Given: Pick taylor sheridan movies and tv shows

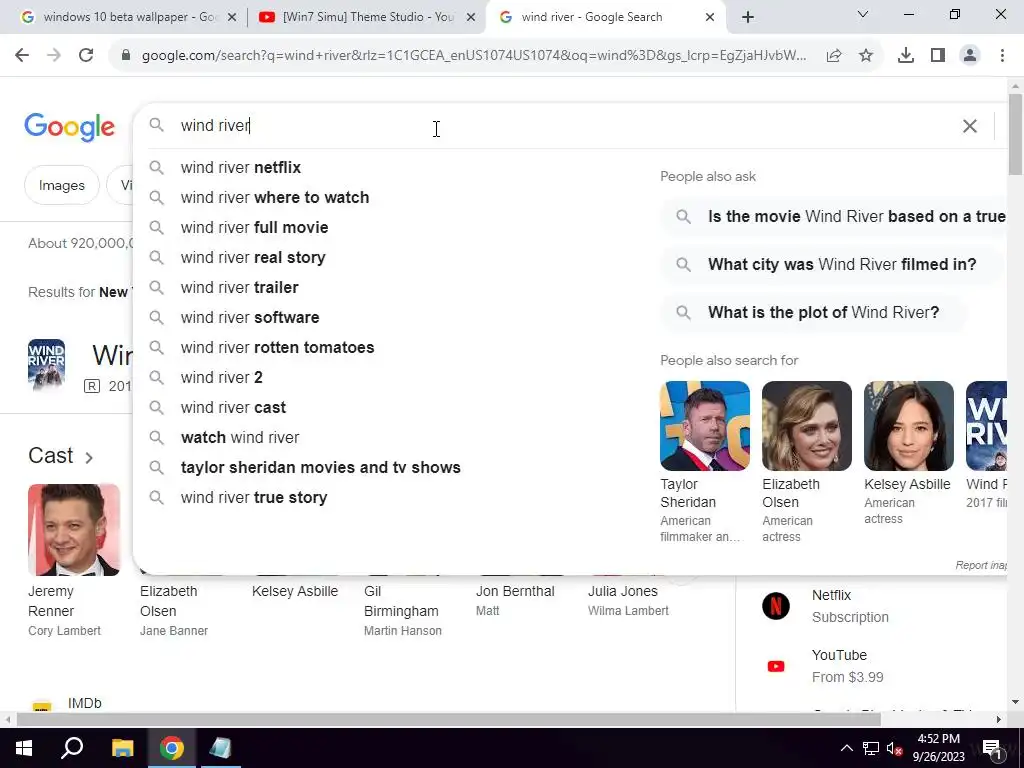Looking at the screenshot, I should point(321,468).
